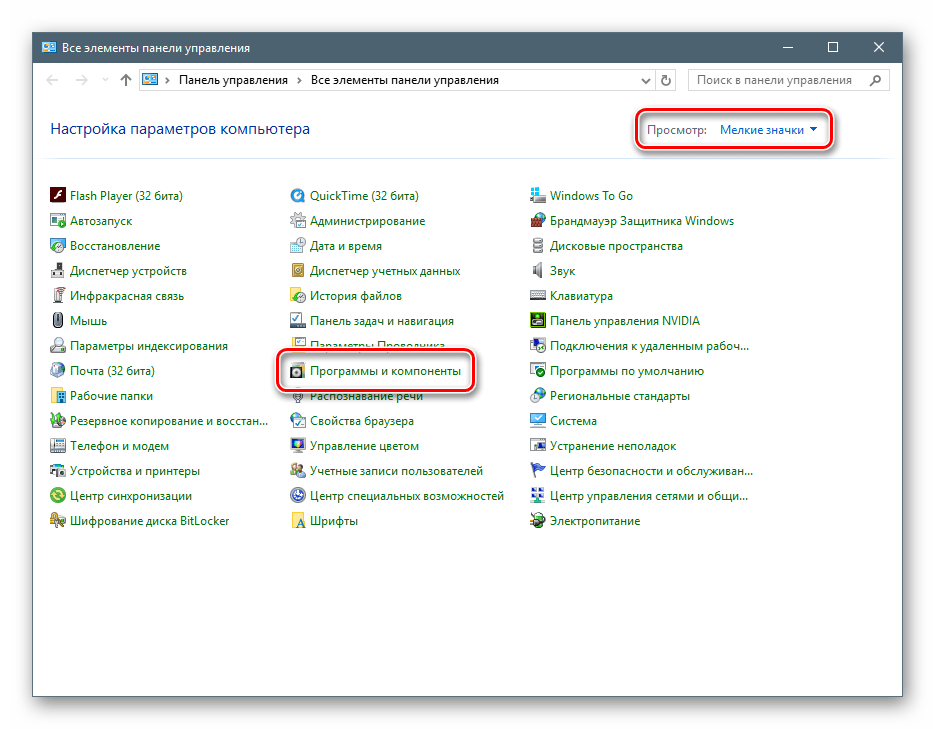Click the Свойства браузера icon
Screen dimensions: 935x729
[298, 421]
